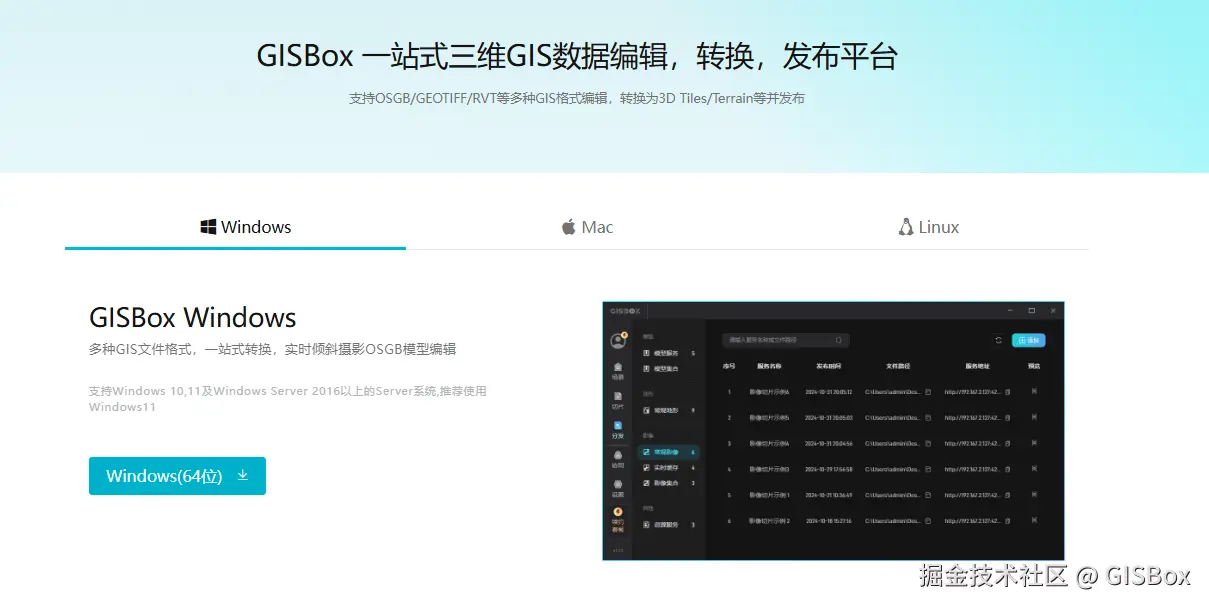This screenshot has width=1209, height=608.
Task: Copy the file path in table row 4
Action: [928, 469]
